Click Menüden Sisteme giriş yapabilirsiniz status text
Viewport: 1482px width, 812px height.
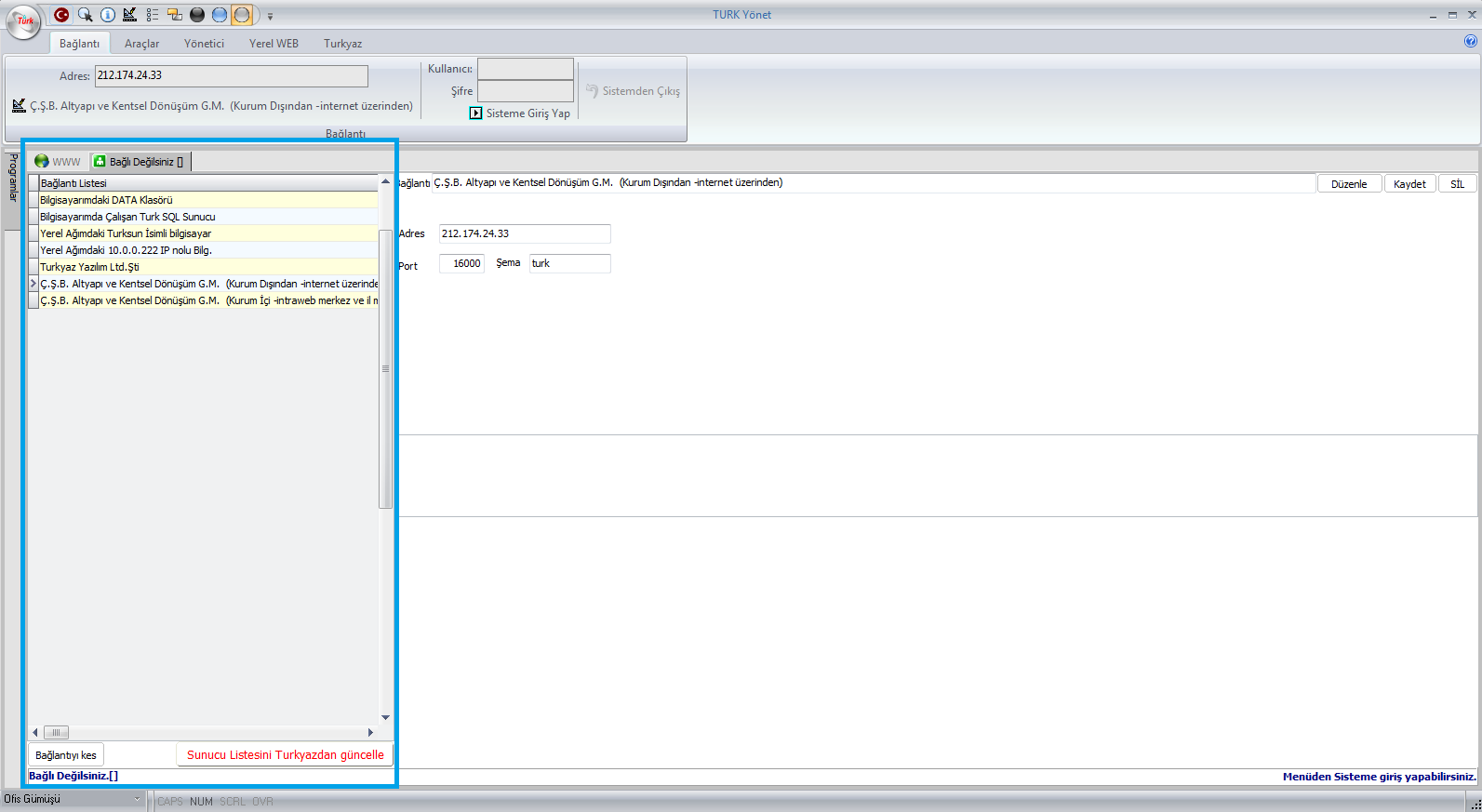click(1379, 777)
